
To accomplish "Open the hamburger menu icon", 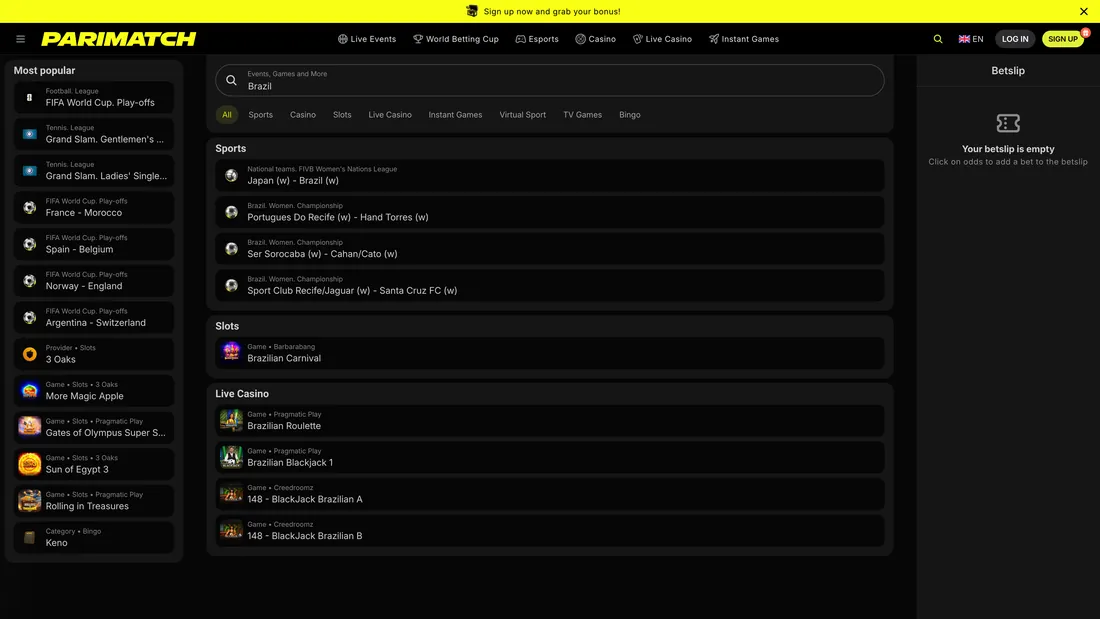I will click(x=20, y=39).
